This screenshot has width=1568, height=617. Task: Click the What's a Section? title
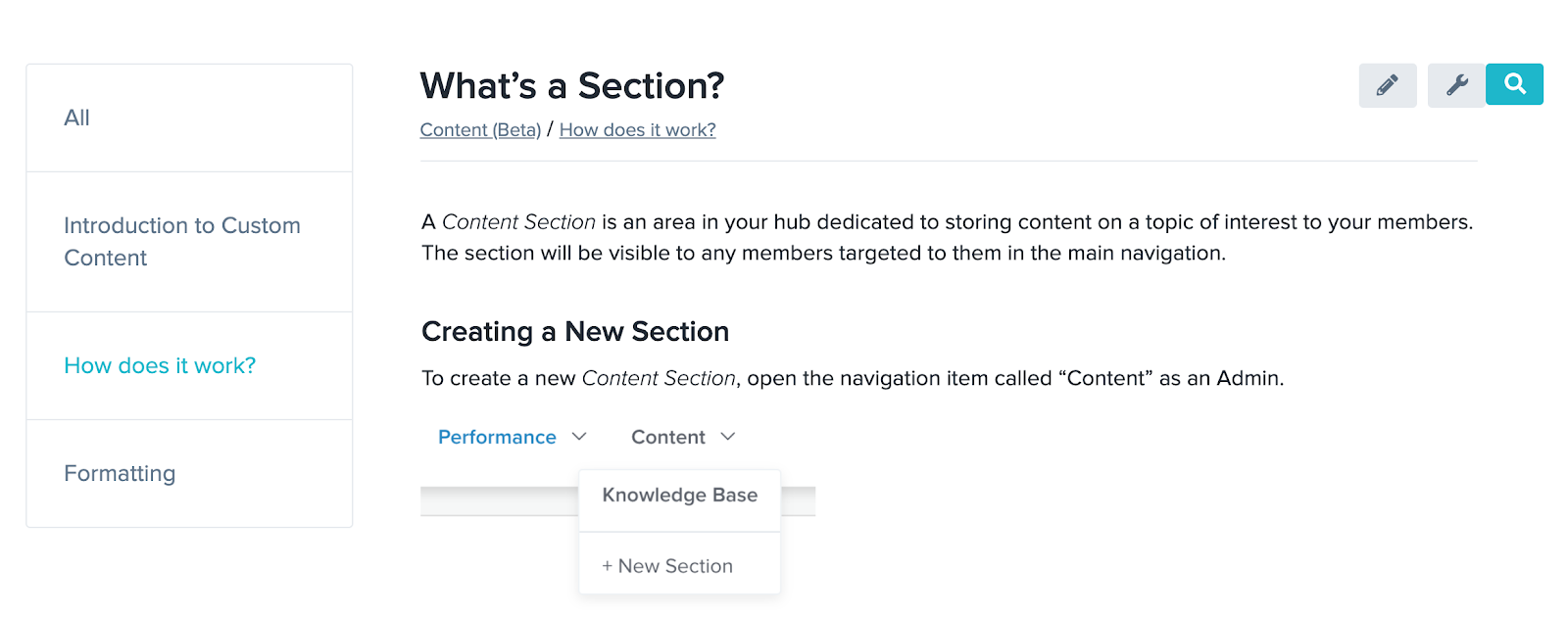571,86
